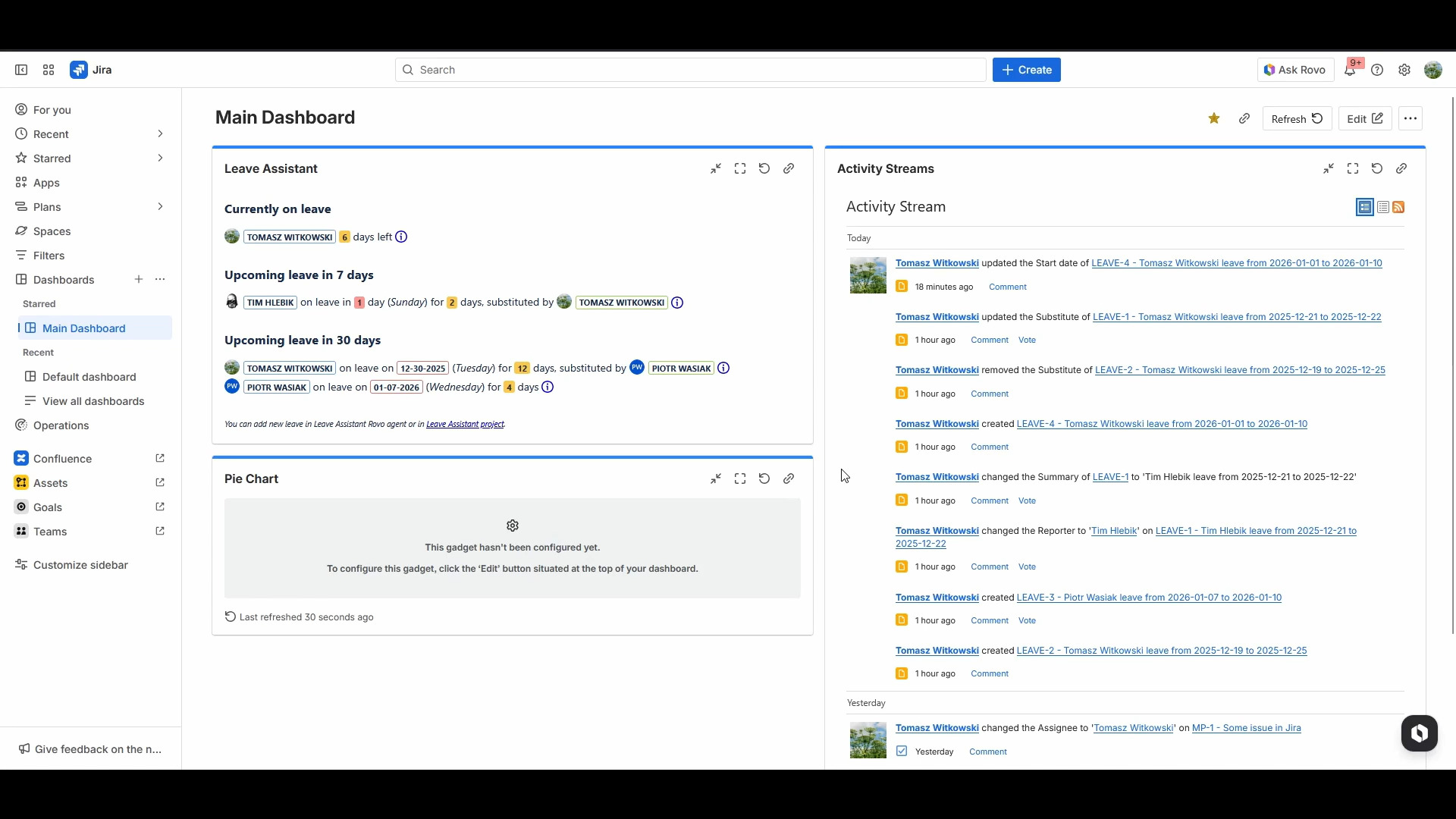Open the notifications bell

point(1350,70)
